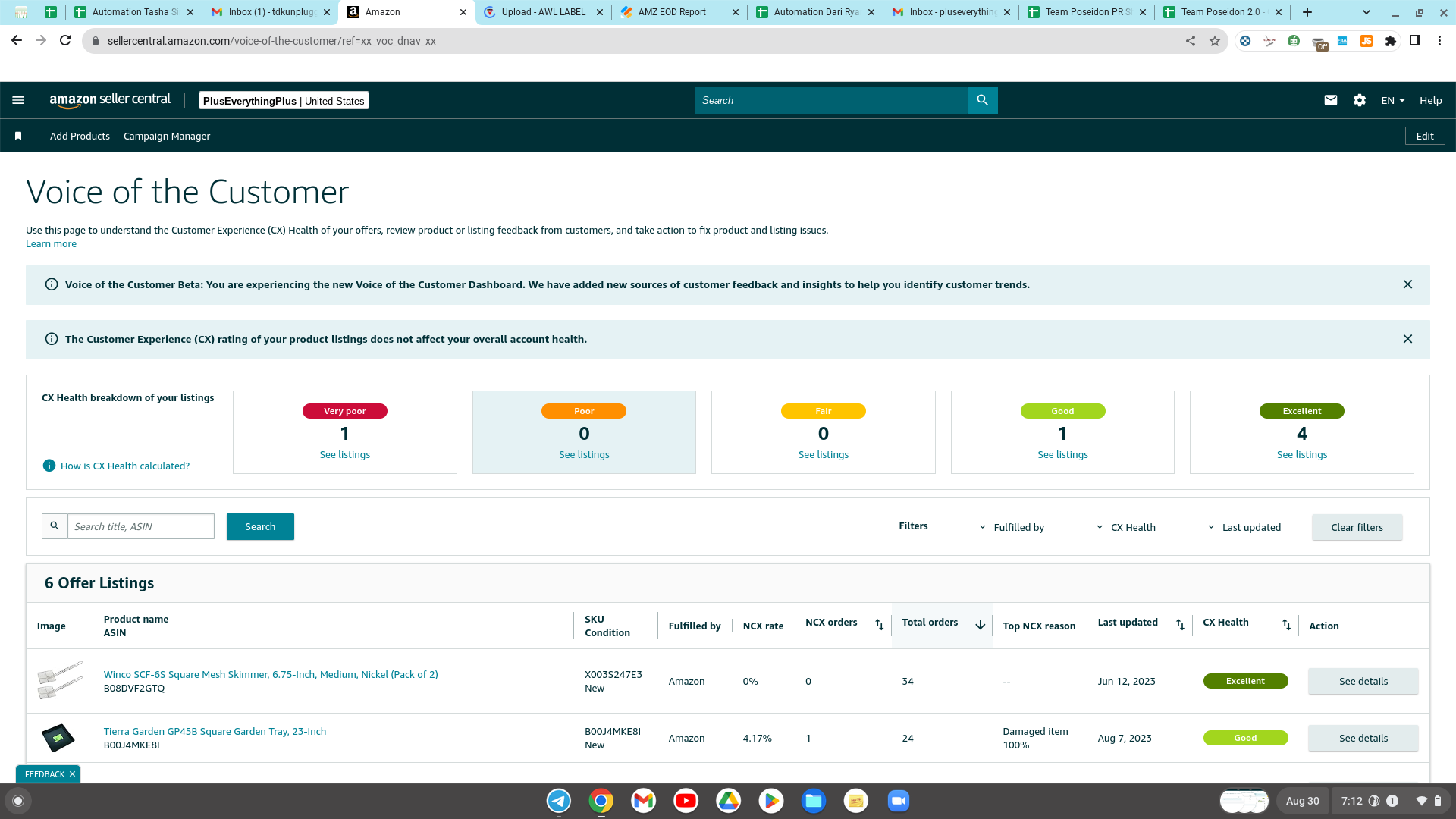Open Zoom from the shelf
This screenshot has width=1456, height=819.
(899, 801)
